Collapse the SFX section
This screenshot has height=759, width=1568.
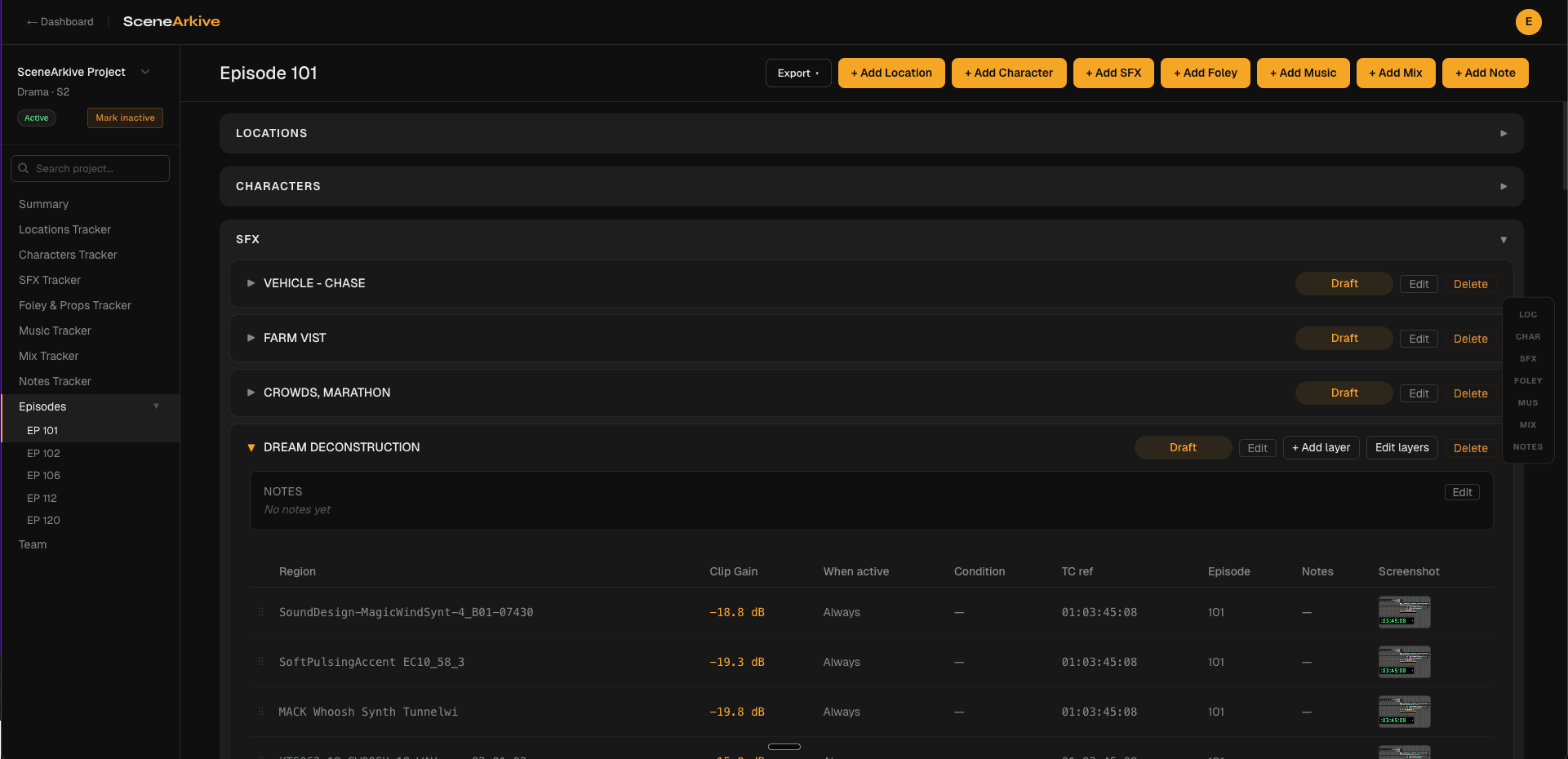[x=1504, y=240]
